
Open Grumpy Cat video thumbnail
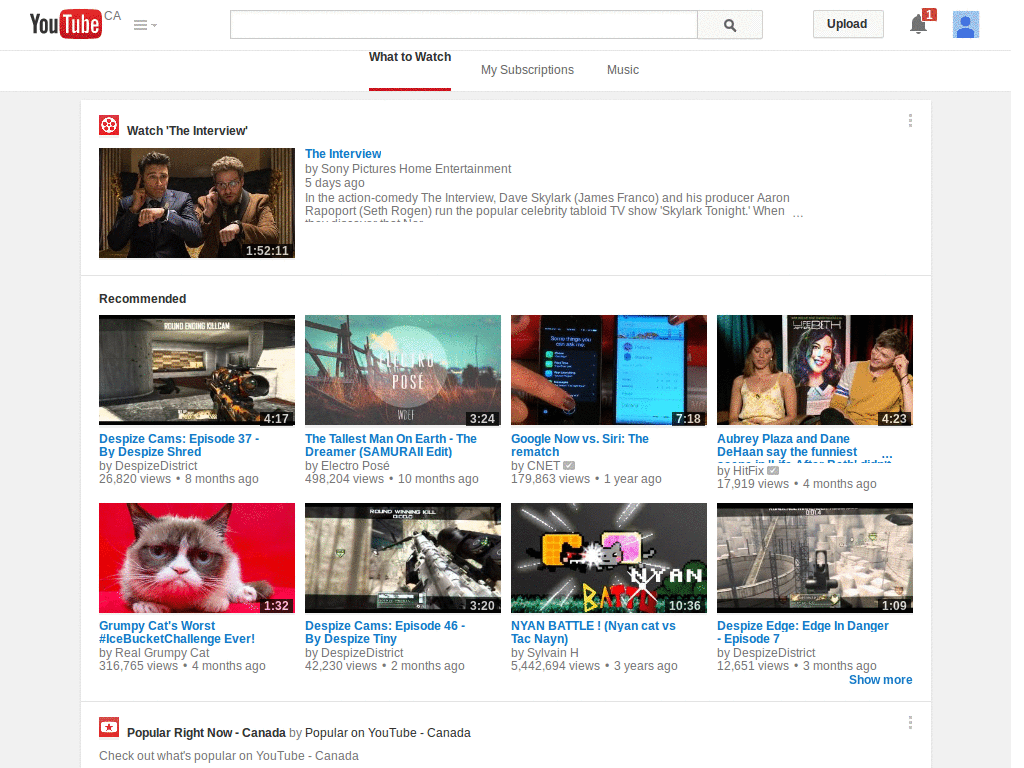coord(197,558)
